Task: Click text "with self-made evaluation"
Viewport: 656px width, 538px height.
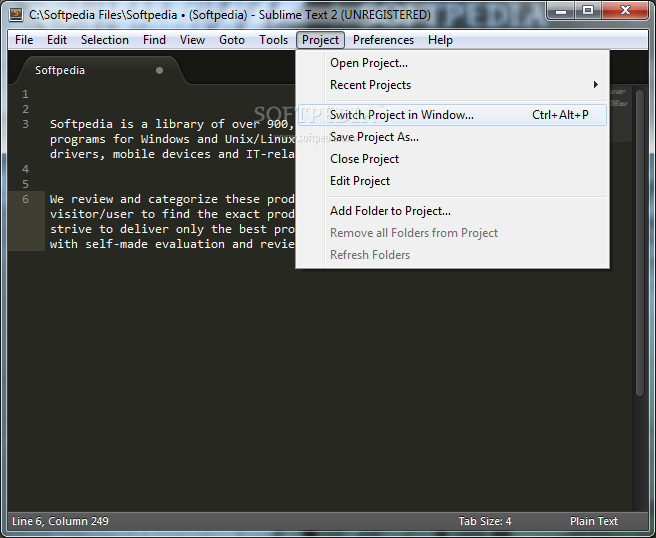Action: click(137, 244)
